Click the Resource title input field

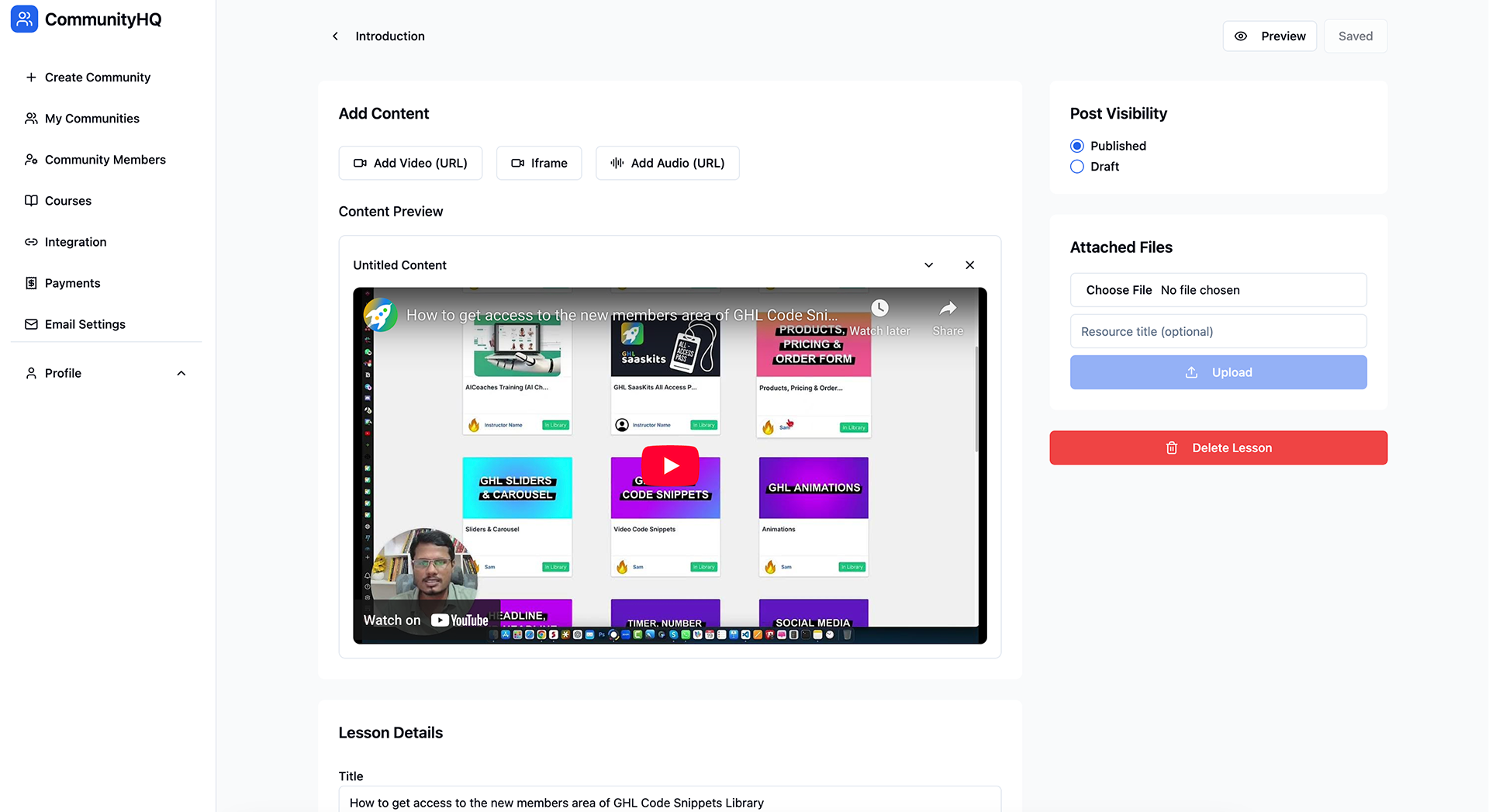pos(1218,331)
